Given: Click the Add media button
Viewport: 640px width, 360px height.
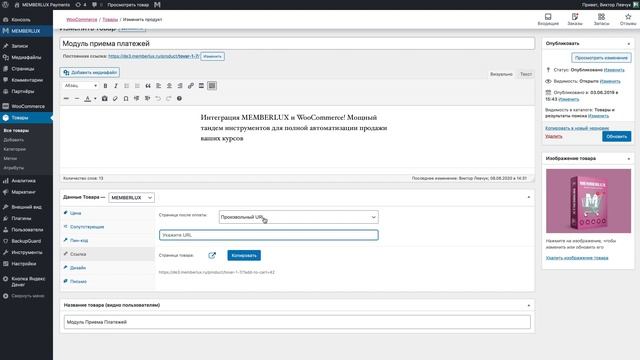Looking at the screenshot, I should [90, 72].
